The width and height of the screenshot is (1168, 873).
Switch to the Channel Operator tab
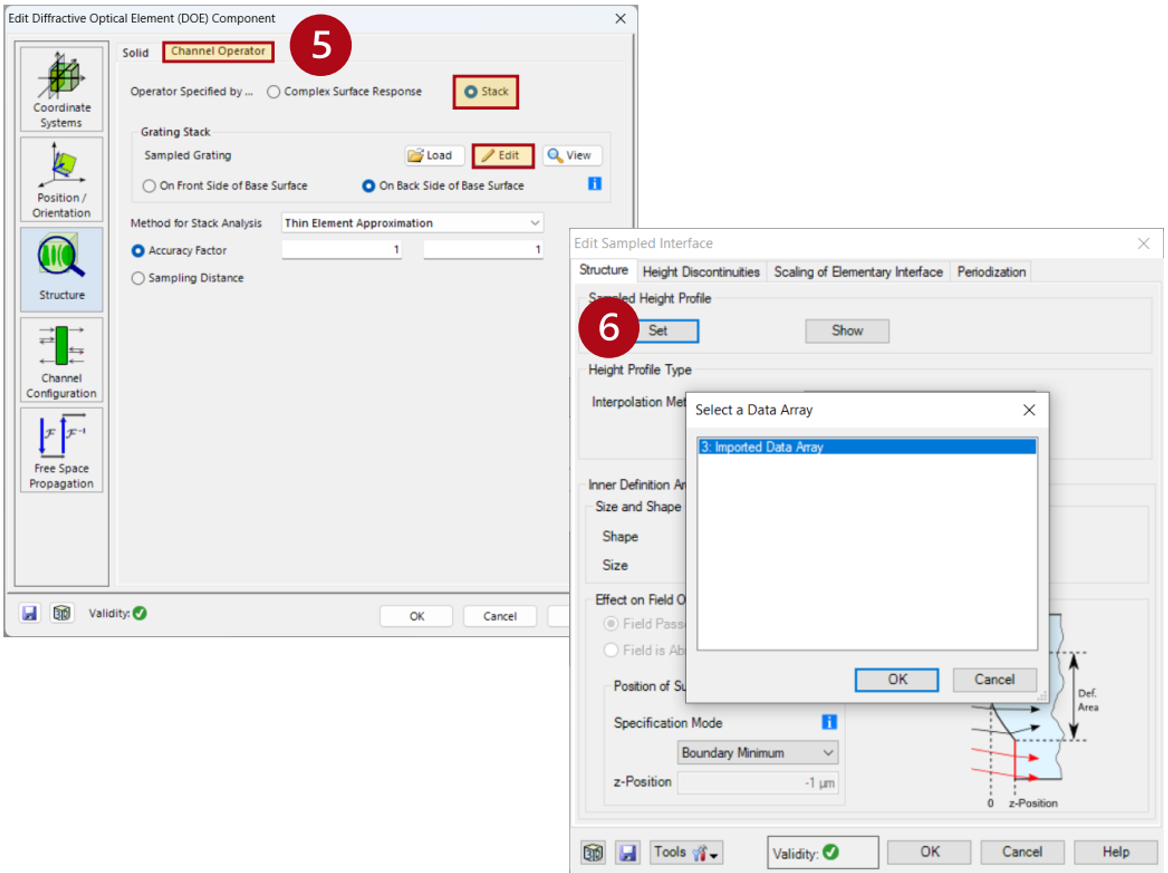[x=218, y=51]
